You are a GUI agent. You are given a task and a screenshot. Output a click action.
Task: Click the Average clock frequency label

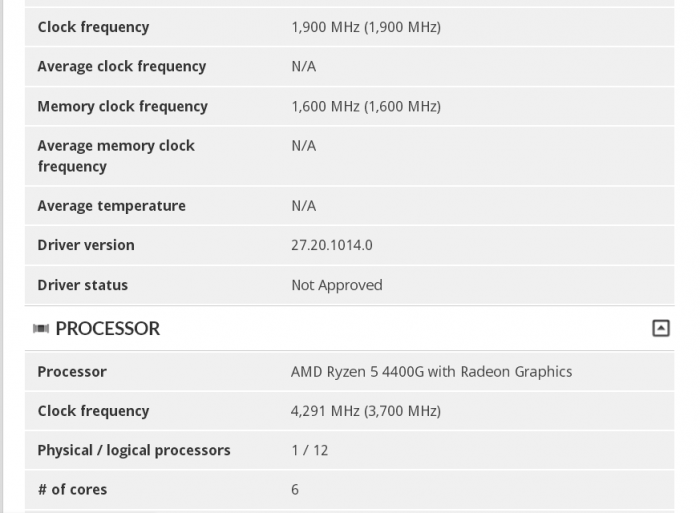(121, 66)
